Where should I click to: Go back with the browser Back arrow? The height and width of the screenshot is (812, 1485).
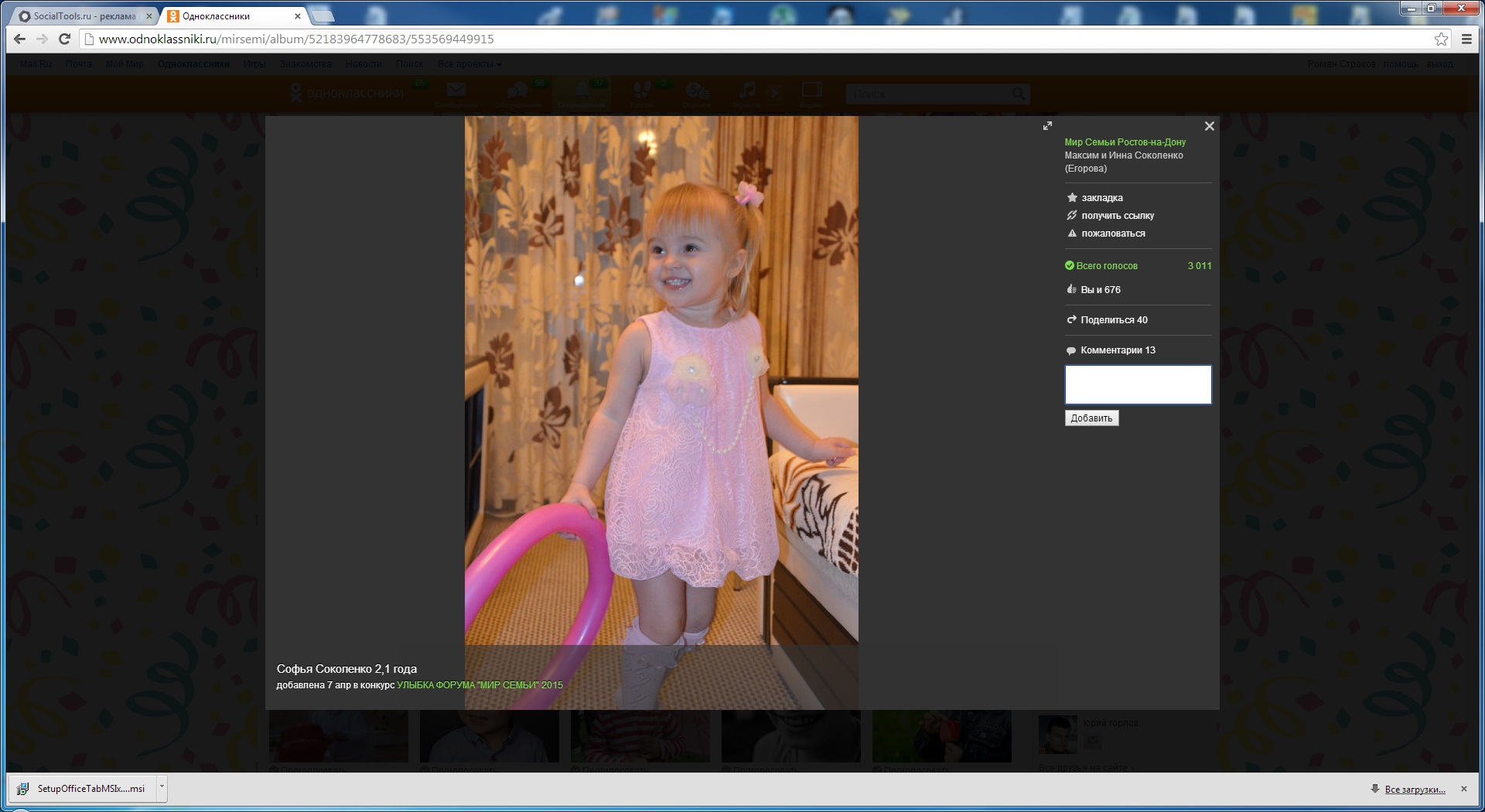pos(20,39)
